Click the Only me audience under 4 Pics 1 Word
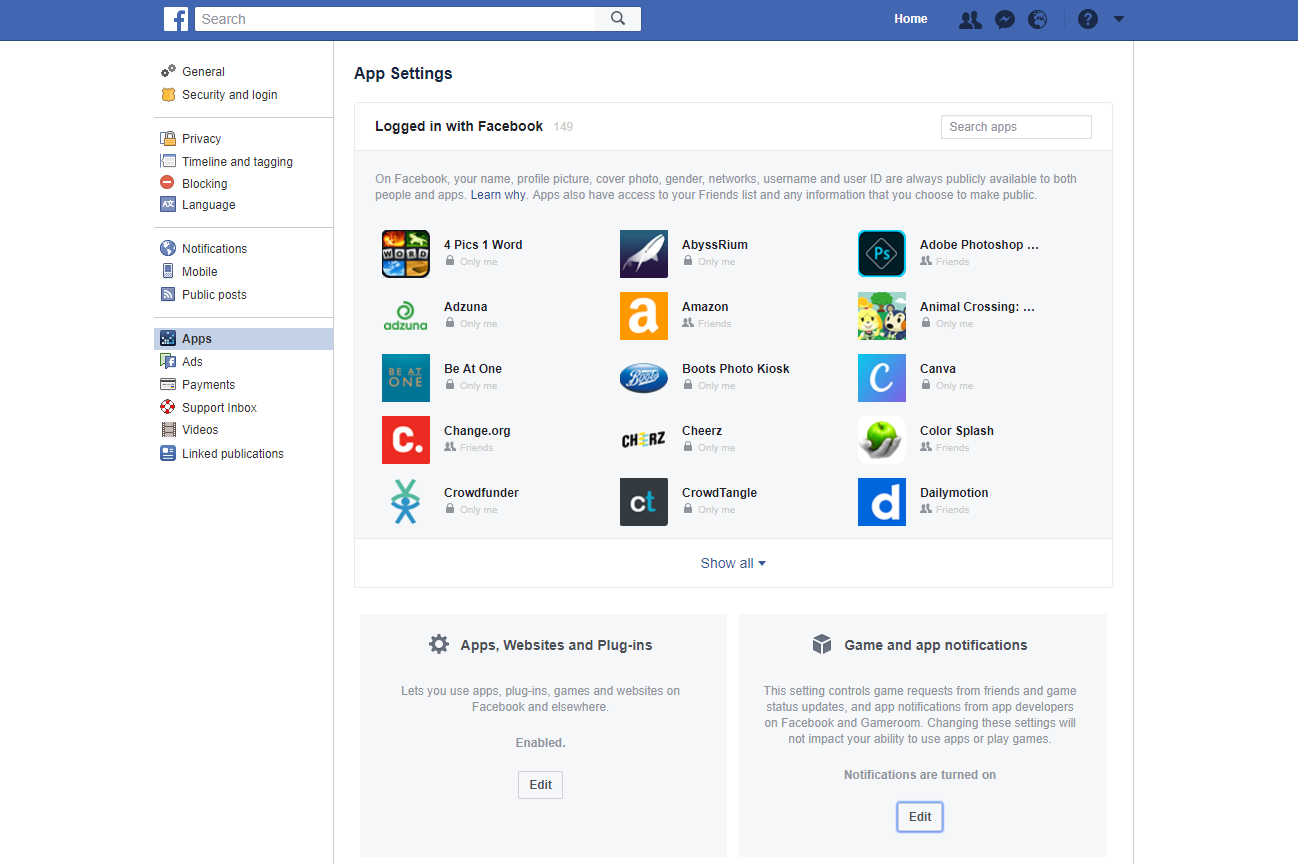 [x=471, y=262]
